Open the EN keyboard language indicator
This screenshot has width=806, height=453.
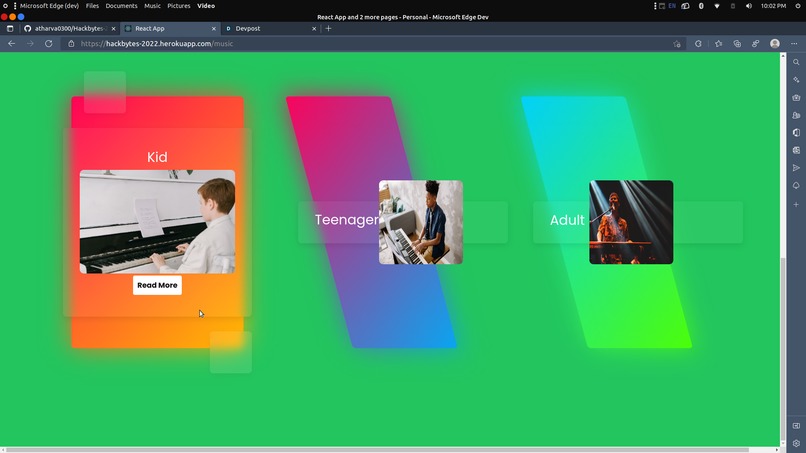pyautogui.click(x=672, y=6)
